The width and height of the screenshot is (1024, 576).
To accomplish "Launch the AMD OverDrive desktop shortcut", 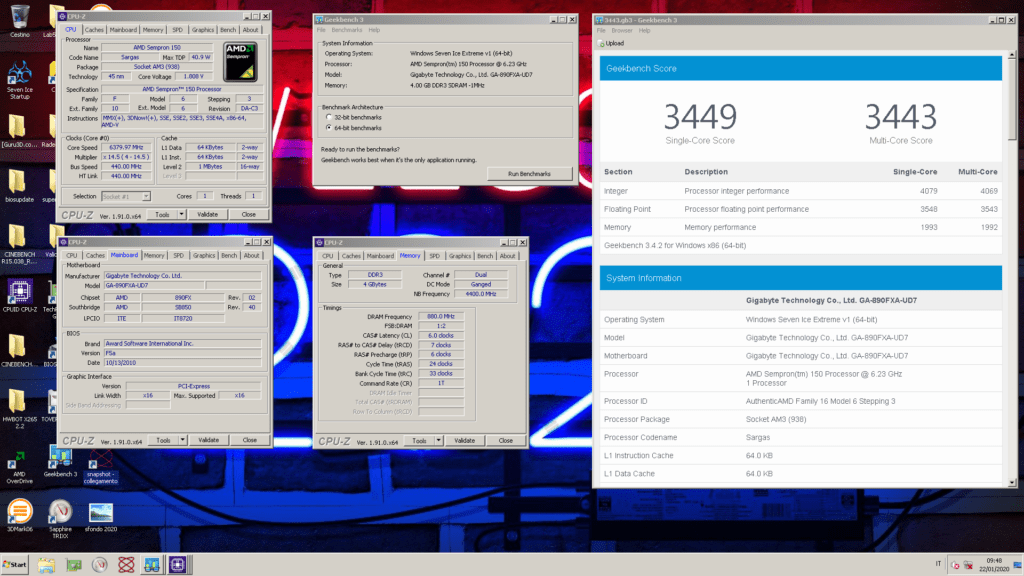I will [20, 466].
